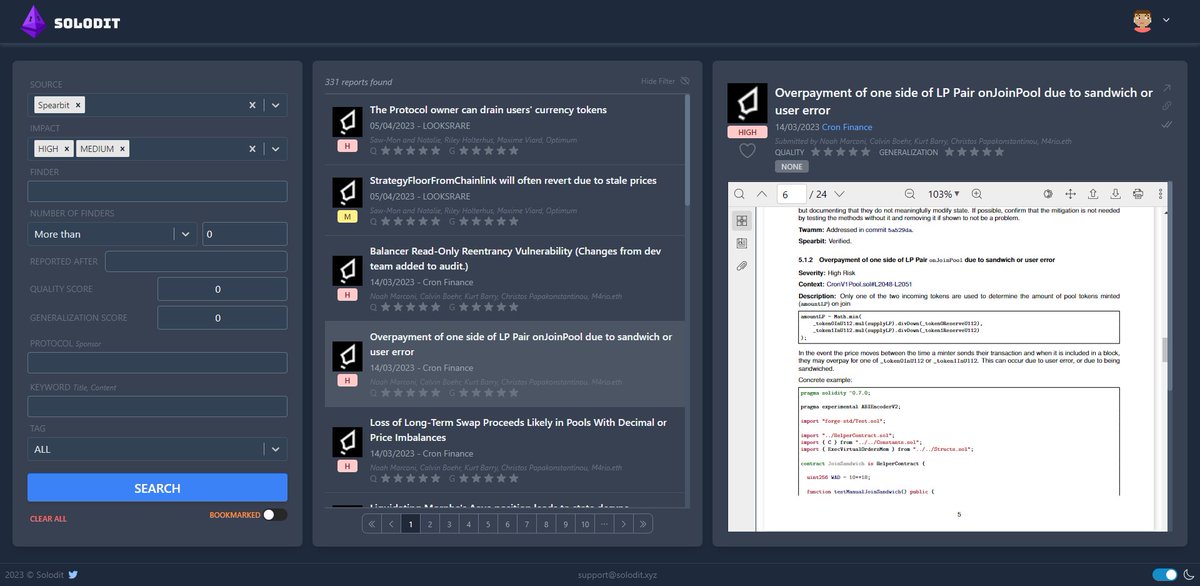Jump to last results page
The image size is (1200, 586).
[x=643, y=523]
